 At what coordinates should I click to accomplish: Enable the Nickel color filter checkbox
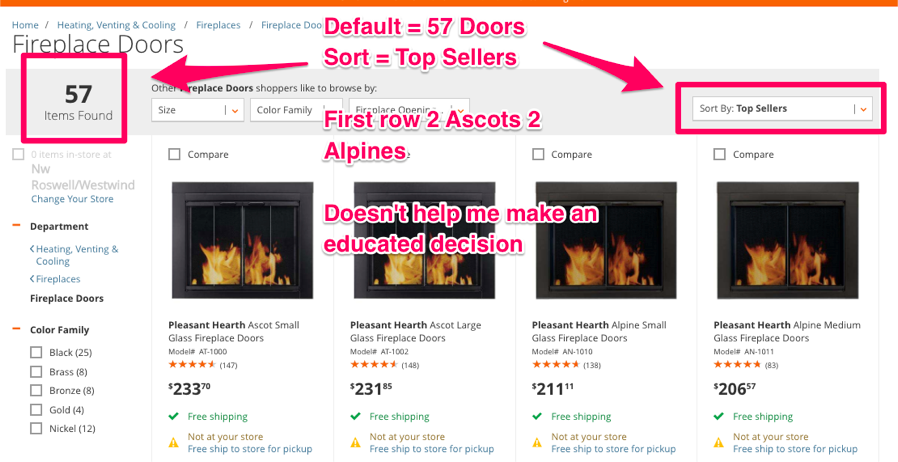pyautogui.click(x=36, y=428)
